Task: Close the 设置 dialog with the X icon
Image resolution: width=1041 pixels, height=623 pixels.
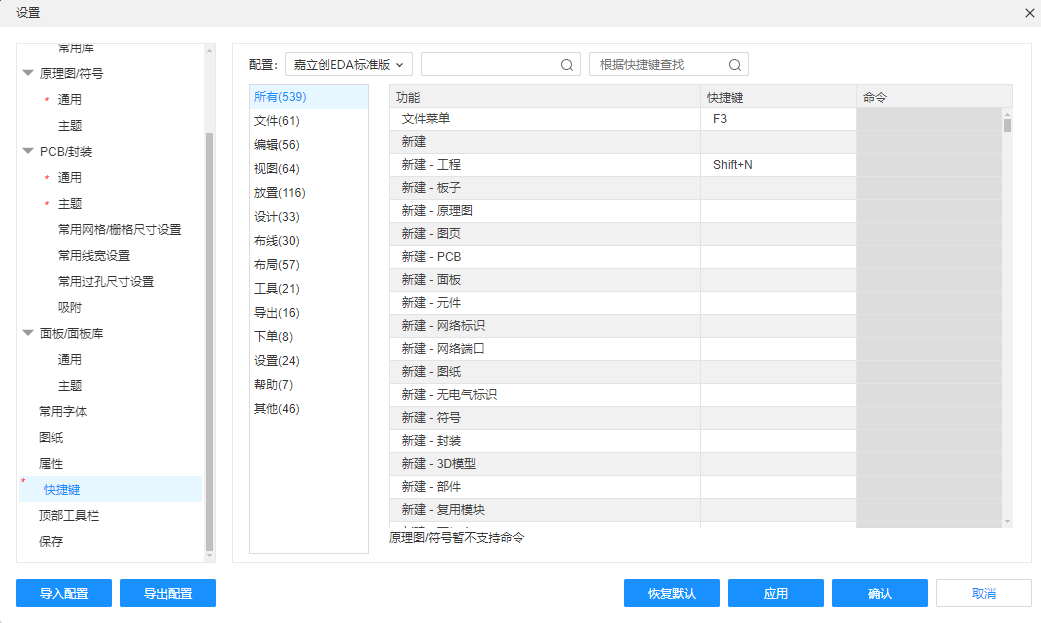Action: (x=1030, y=12)
